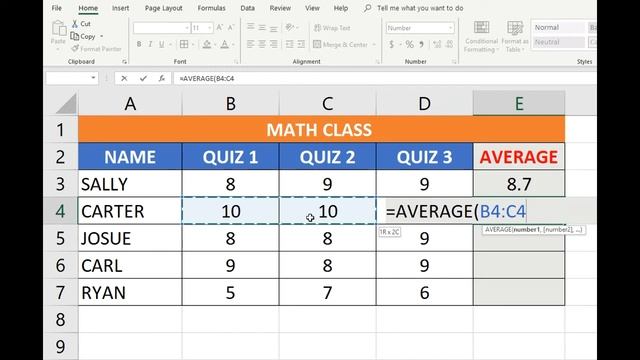The width and height of the screenshot is (640, 360).
Task: Click the Borders icon
Action: (x=184, y=44)
